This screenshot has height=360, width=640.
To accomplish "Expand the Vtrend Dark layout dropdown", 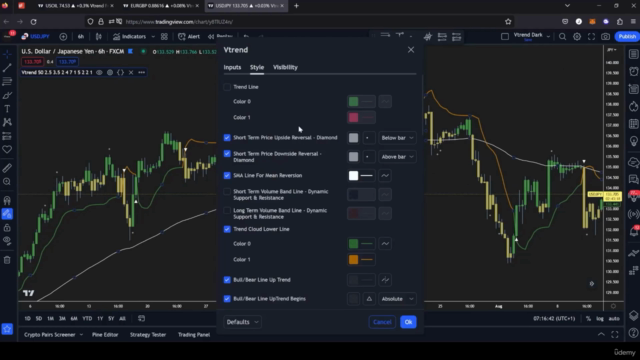I will pos(548,37).
